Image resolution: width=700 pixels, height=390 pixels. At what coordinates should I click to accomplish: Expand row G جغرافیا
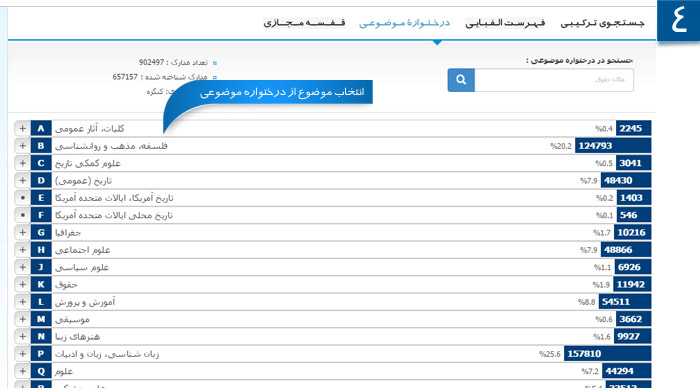[22, 232]
